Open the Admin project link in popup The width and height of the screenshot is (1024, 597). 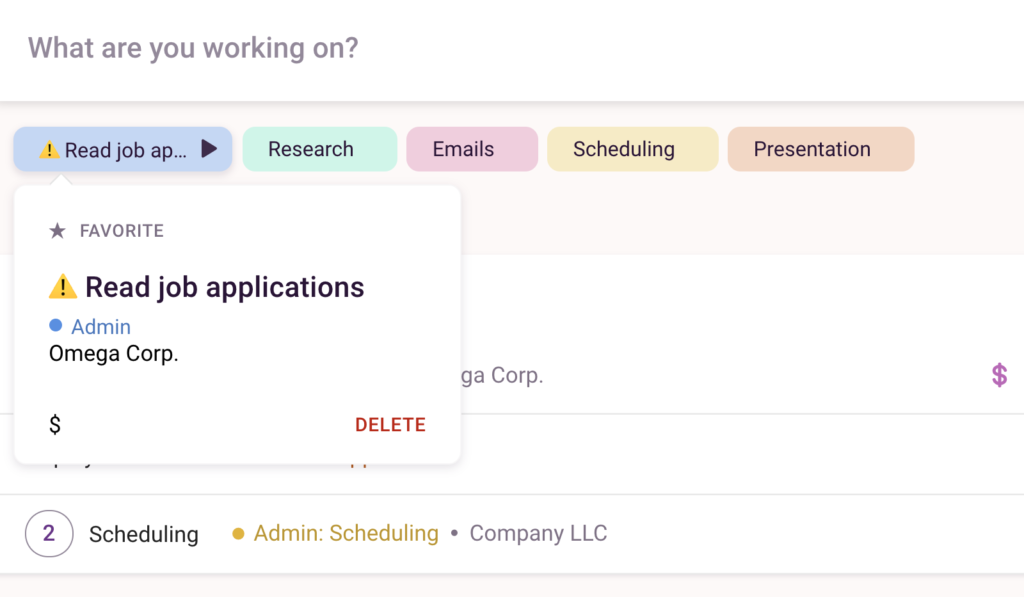(101, 327)
